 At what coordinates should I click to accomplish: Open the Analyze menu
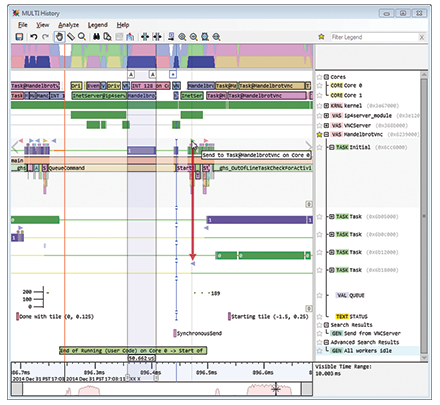69,25
